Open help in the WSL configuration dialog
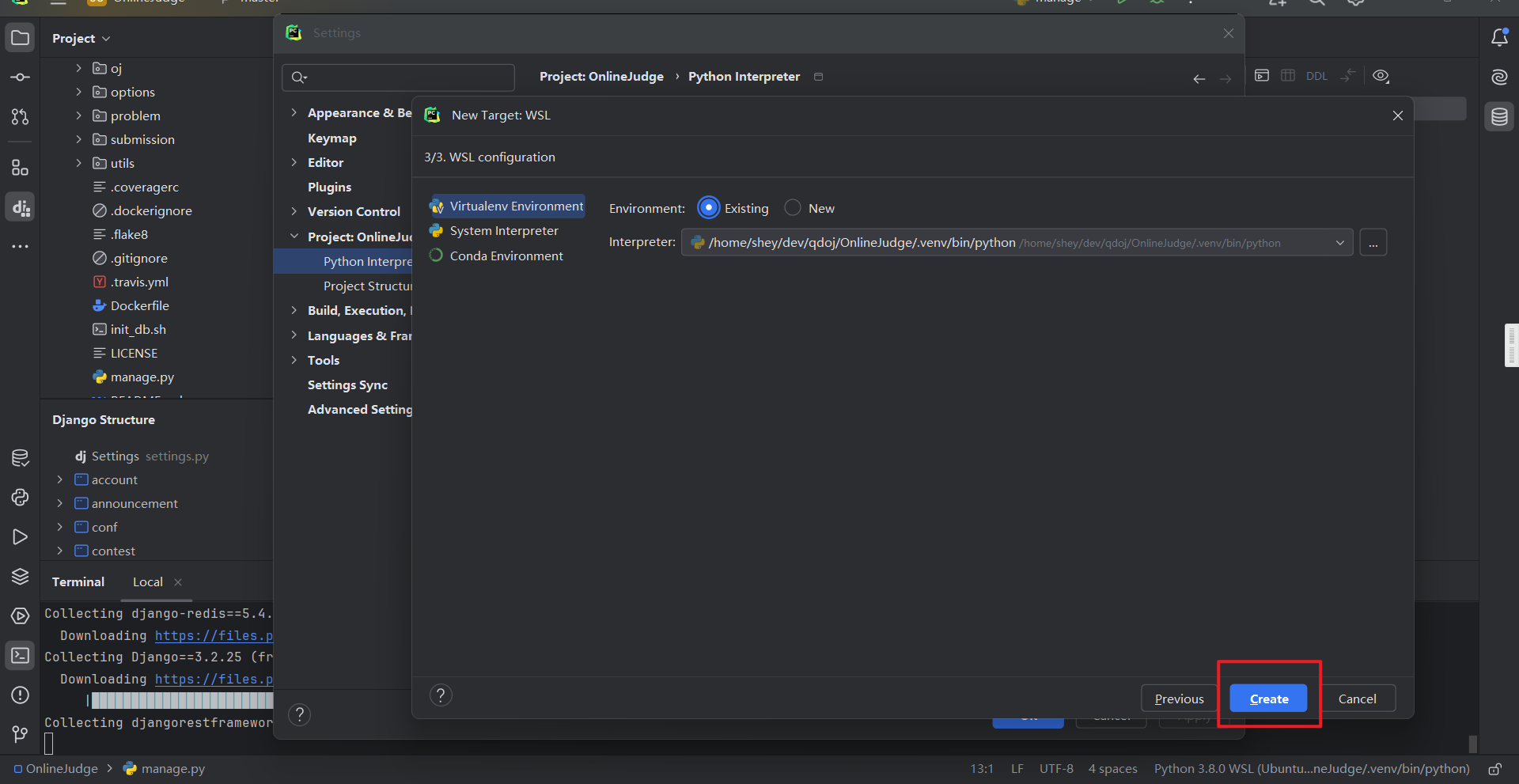The image size is (1519, 784). (x=441, y=695)
